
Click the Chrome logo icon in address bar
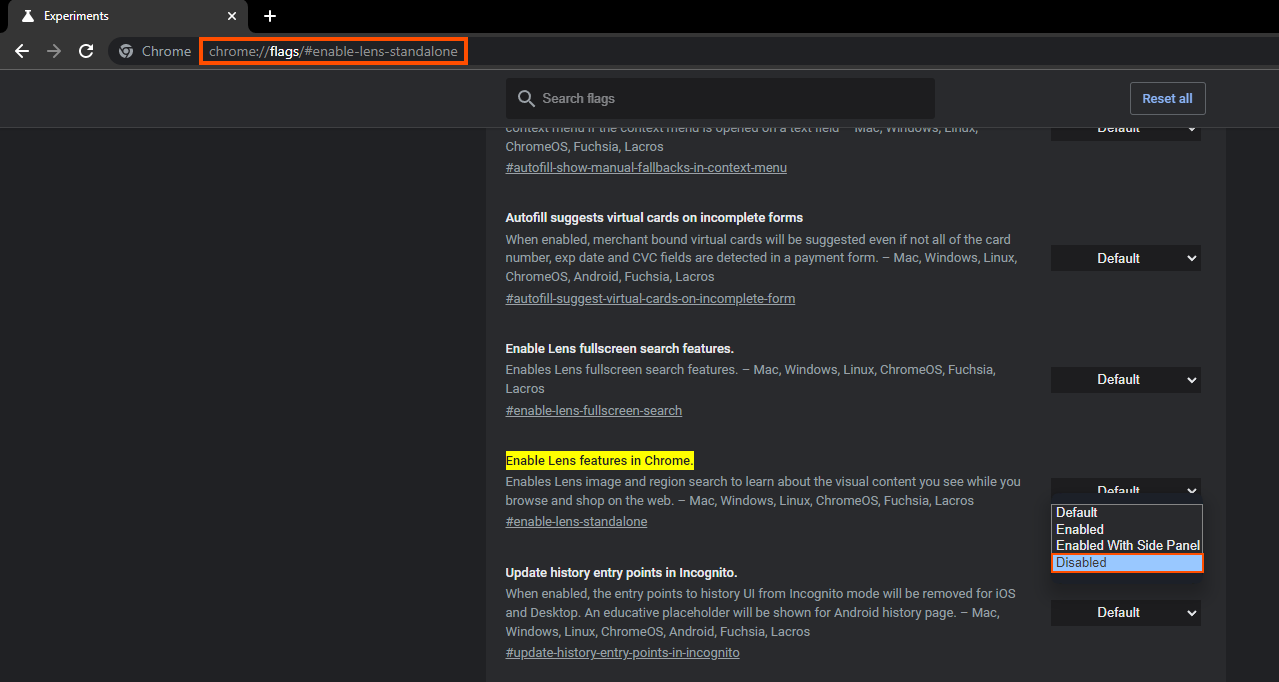(126, 51)
